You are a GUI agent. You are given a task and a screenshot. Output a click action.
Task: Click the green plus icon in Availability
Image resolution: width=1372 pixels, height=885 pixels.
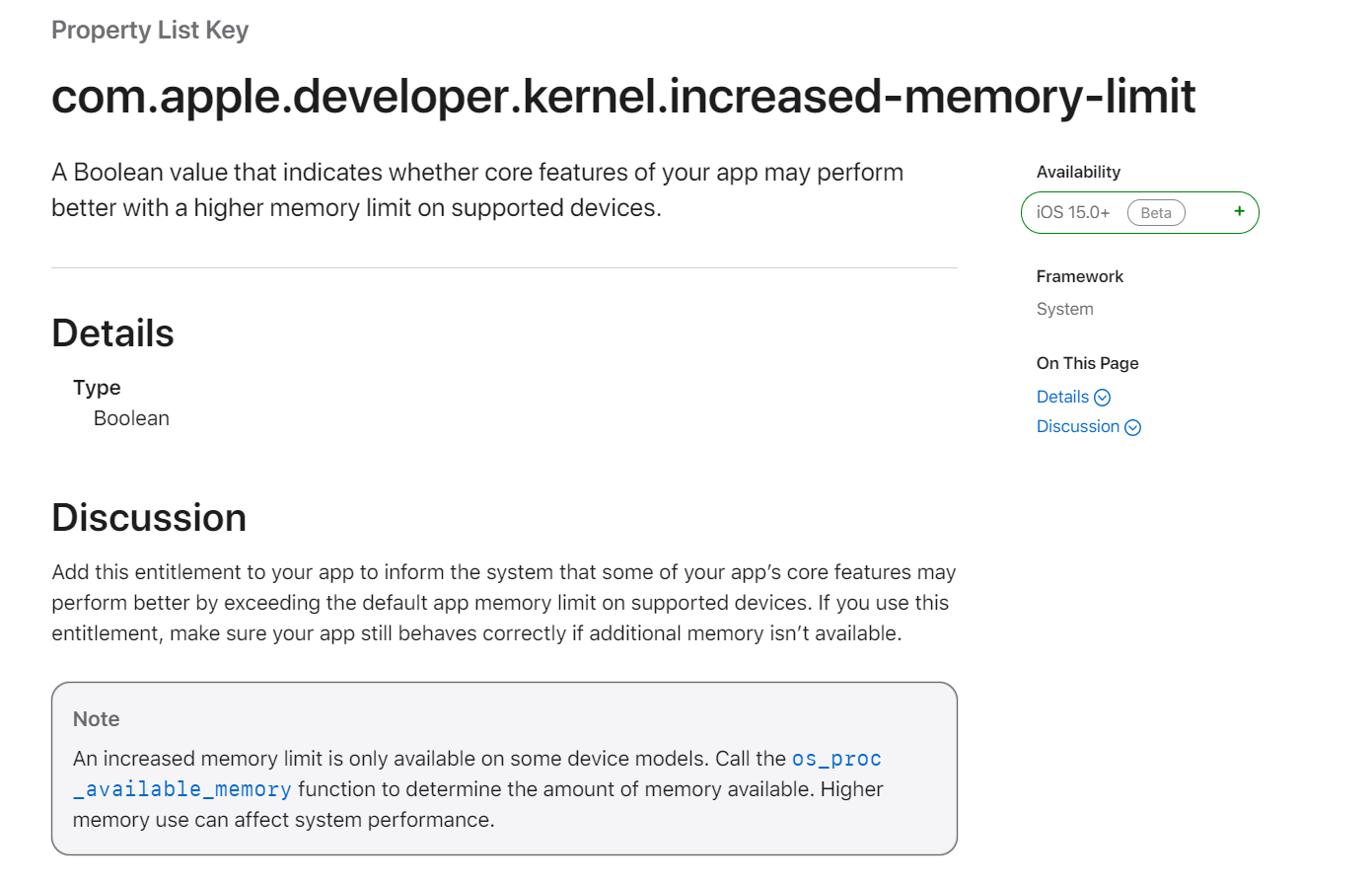pyautogui.click(x=1239, y=211)
